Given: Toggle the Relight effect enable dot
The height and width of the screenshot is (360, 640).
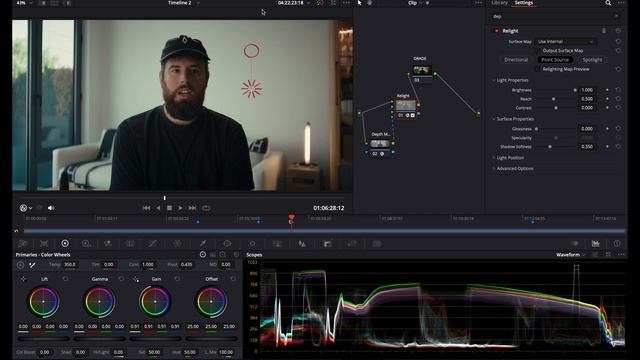Looking at the screenshot, I should [497, 31].
